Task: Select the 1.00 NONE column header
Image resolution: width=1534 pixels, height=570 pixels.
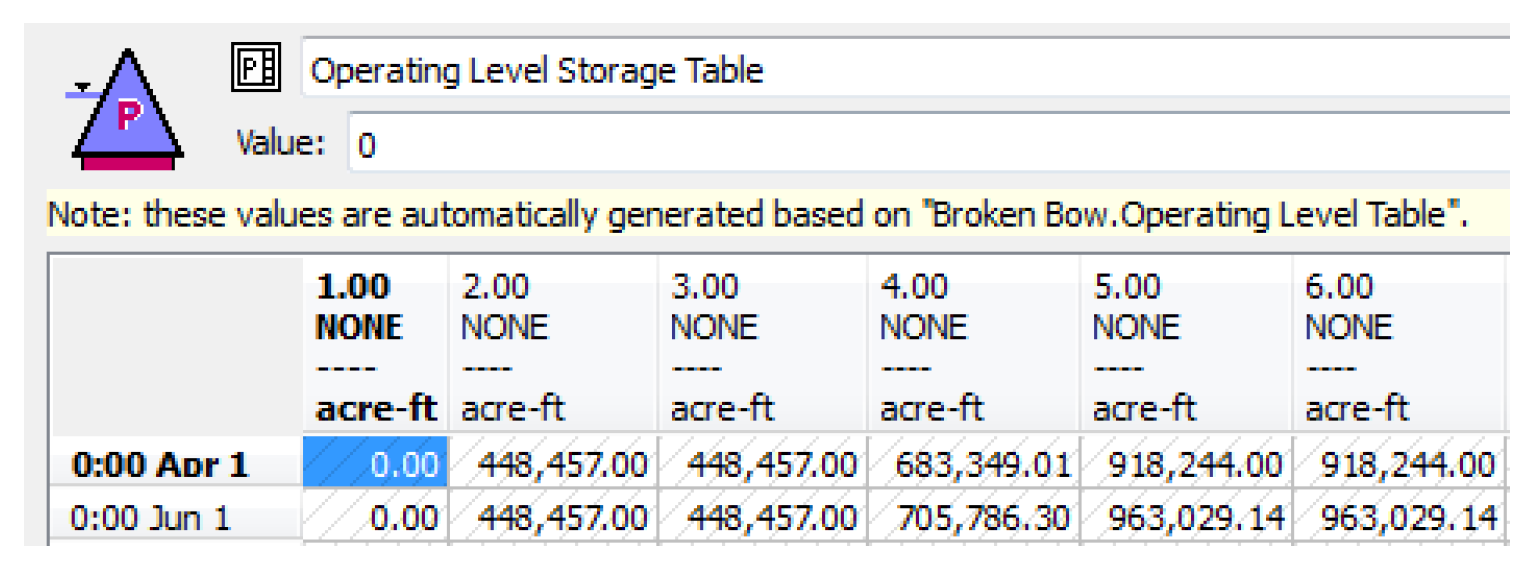Action: [x=375, y=346]
